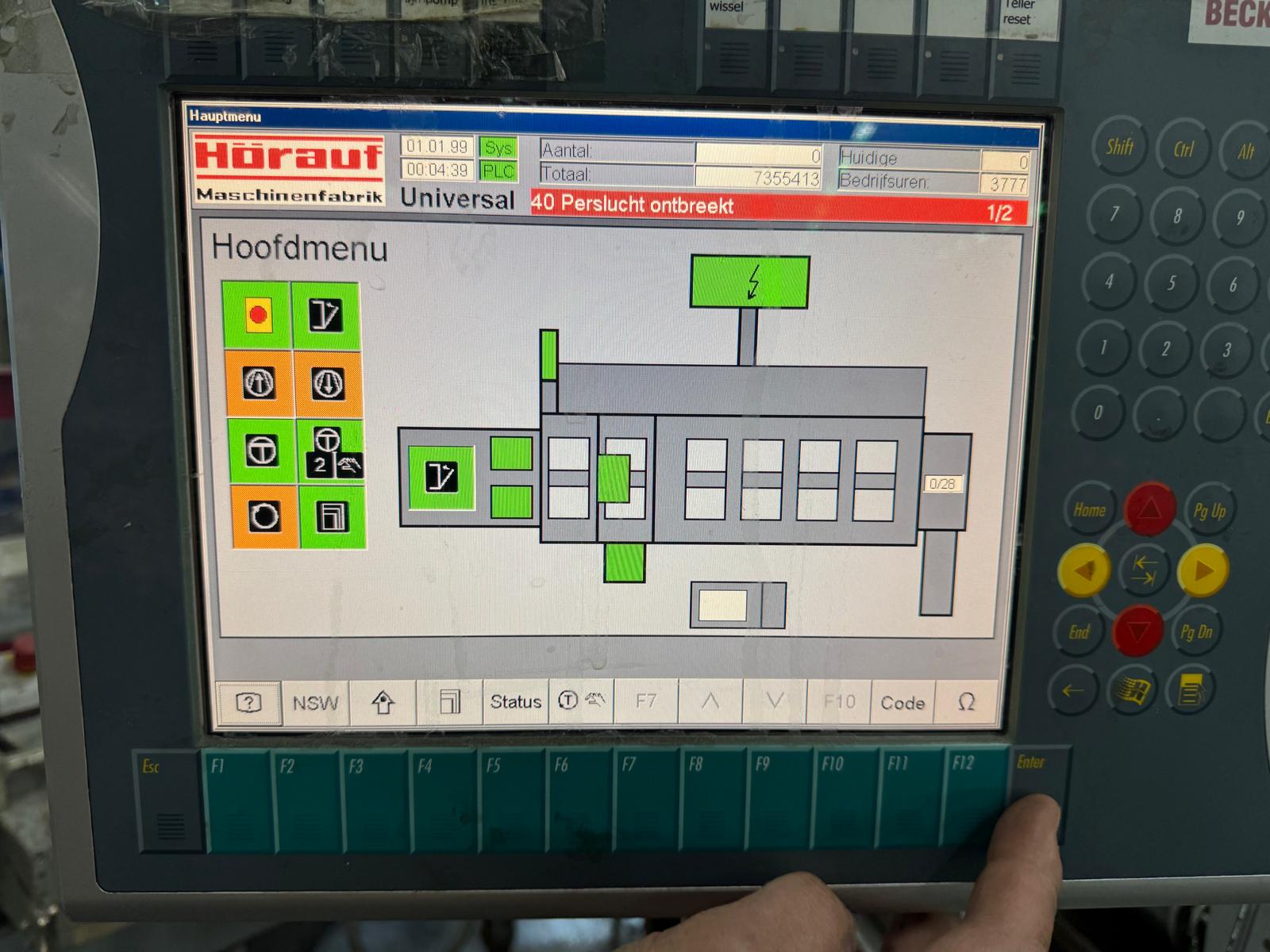Screen dimensions: 1270x952
Task: Click the question mark help button
Action: point(248,702)
